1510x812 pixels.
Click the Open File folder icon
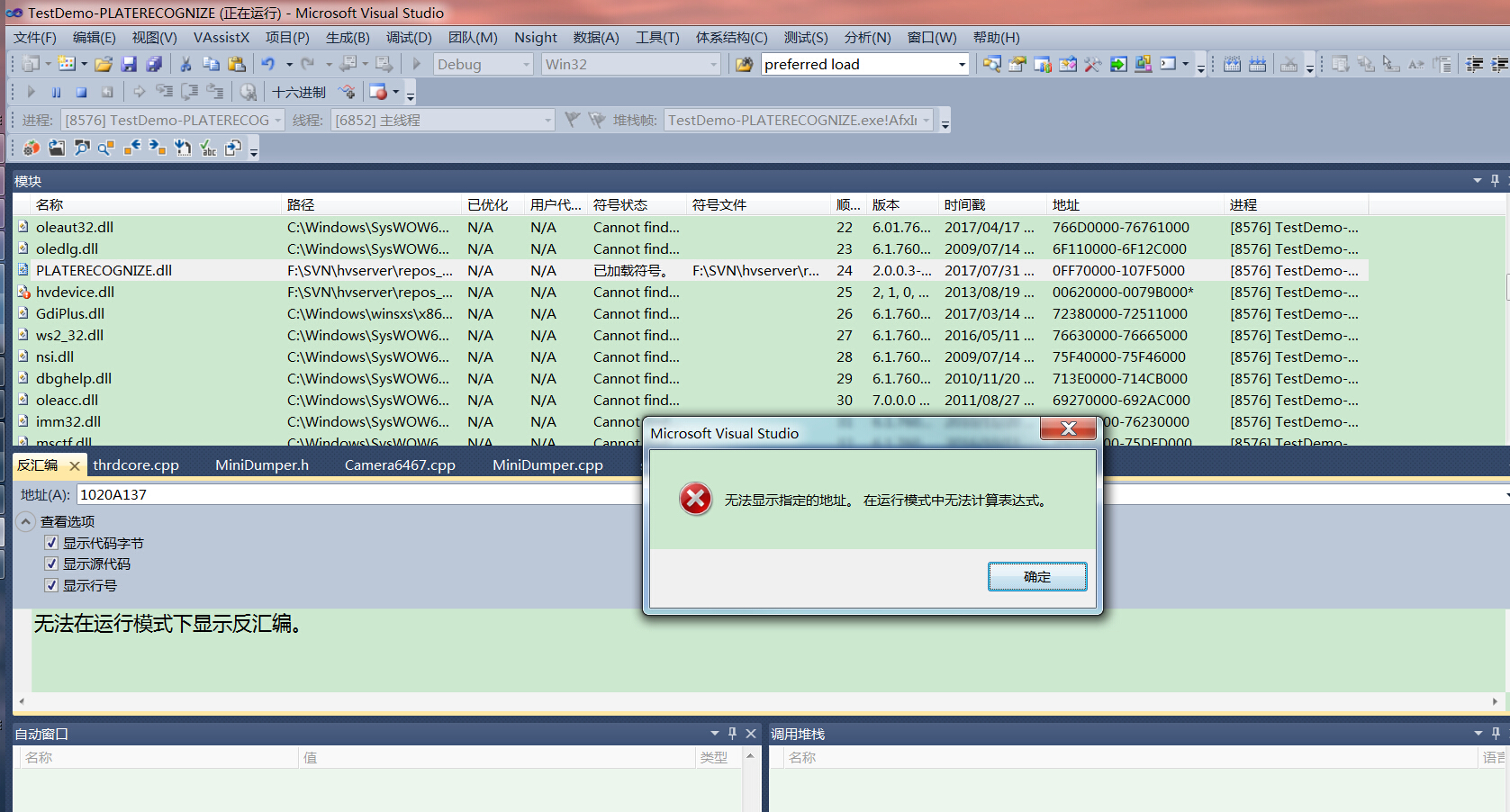(x=104, y=64)
